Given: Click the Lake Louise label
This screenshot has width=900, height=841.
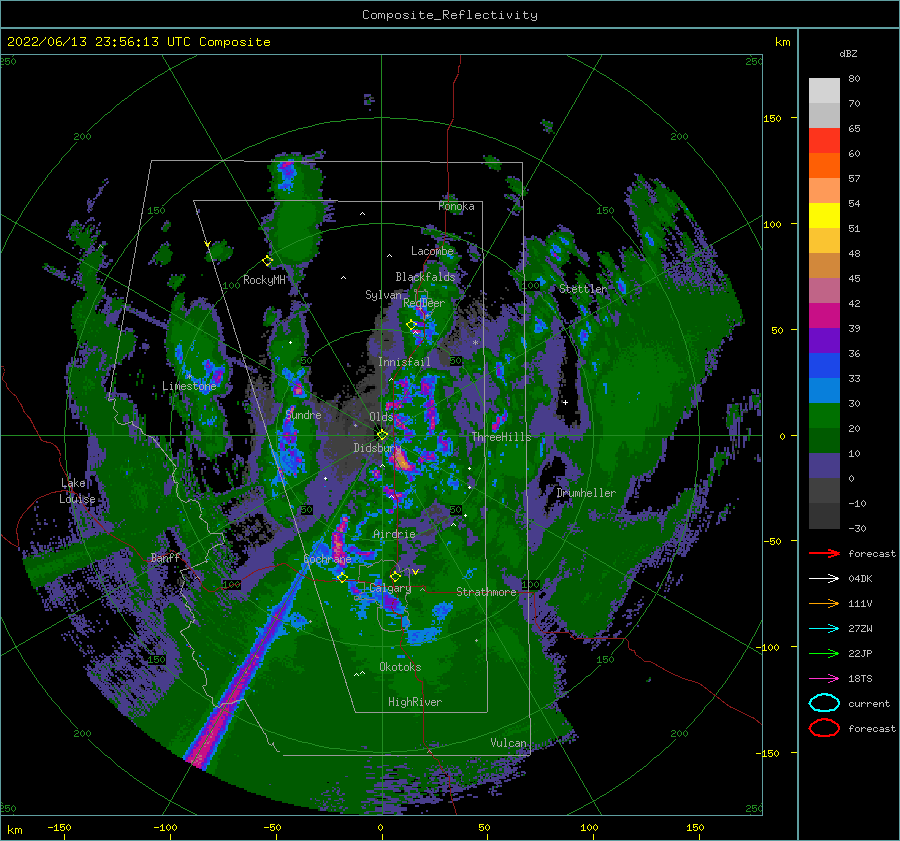Looking at the screenshot, I should click(x=77, y=491).
